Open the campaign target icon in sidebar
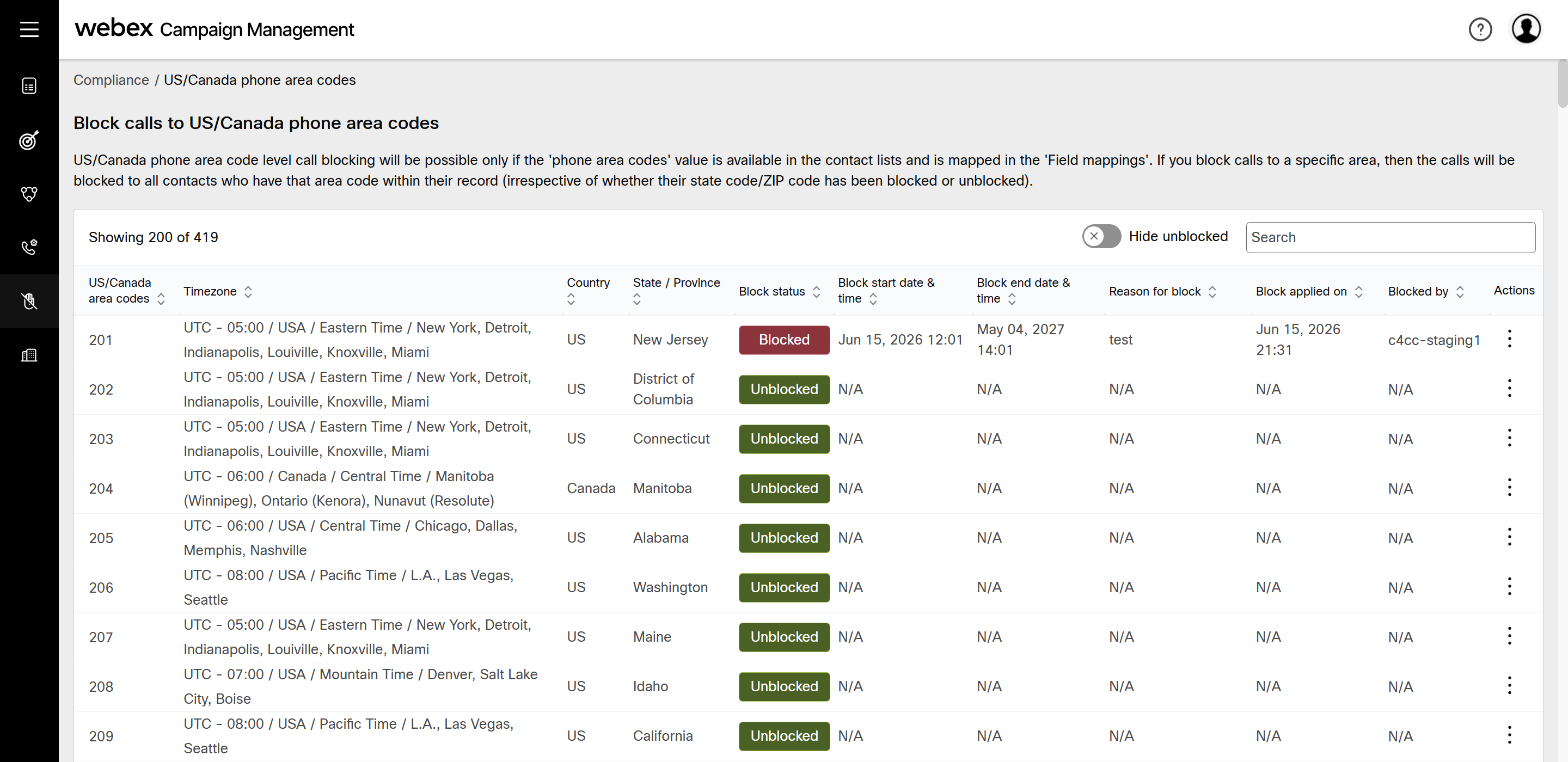The width and height of the screenshot is (1568, 762). 29,140
